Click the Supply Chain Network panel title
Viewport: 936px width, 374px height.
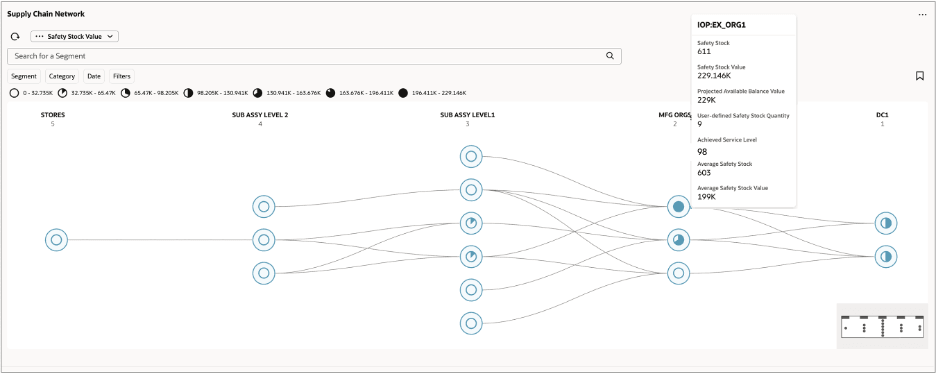click(x=46, y=13)
